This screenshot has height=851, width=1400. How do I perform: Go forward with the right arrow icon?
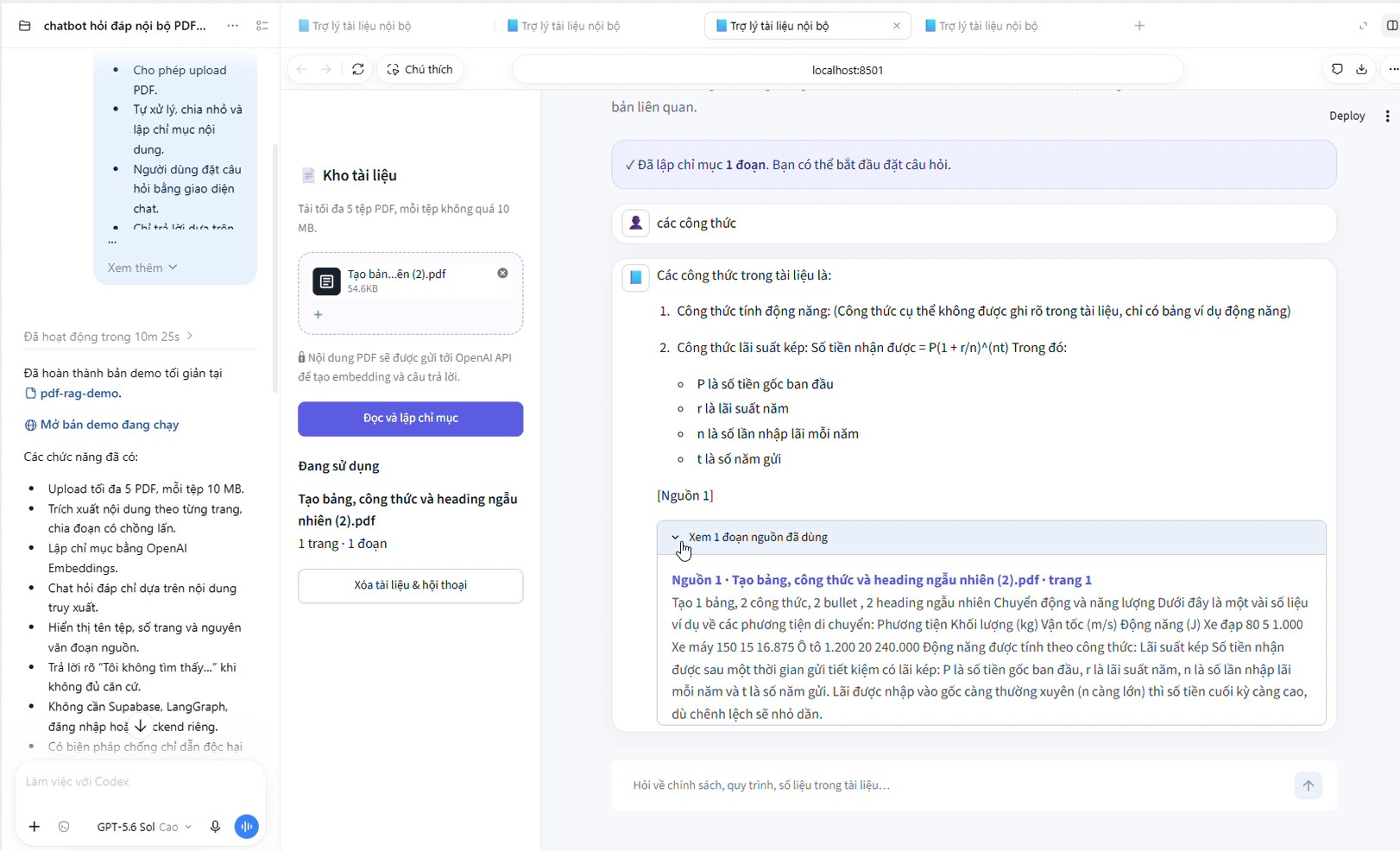pyautogui.click(x=325, y=70)
